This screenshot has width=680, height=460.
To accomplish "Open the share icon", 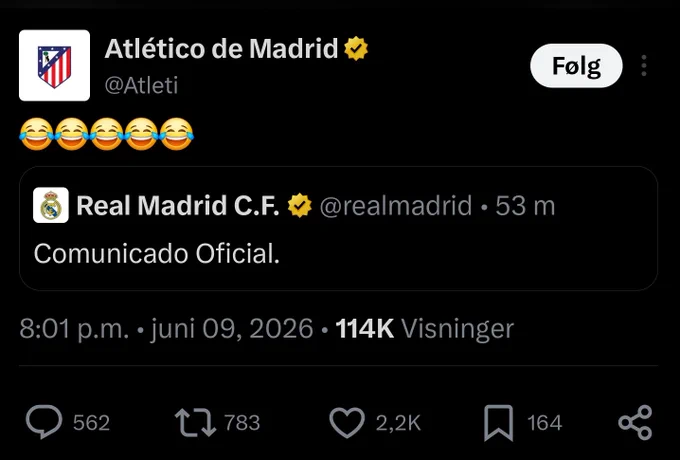I will 635,422.
